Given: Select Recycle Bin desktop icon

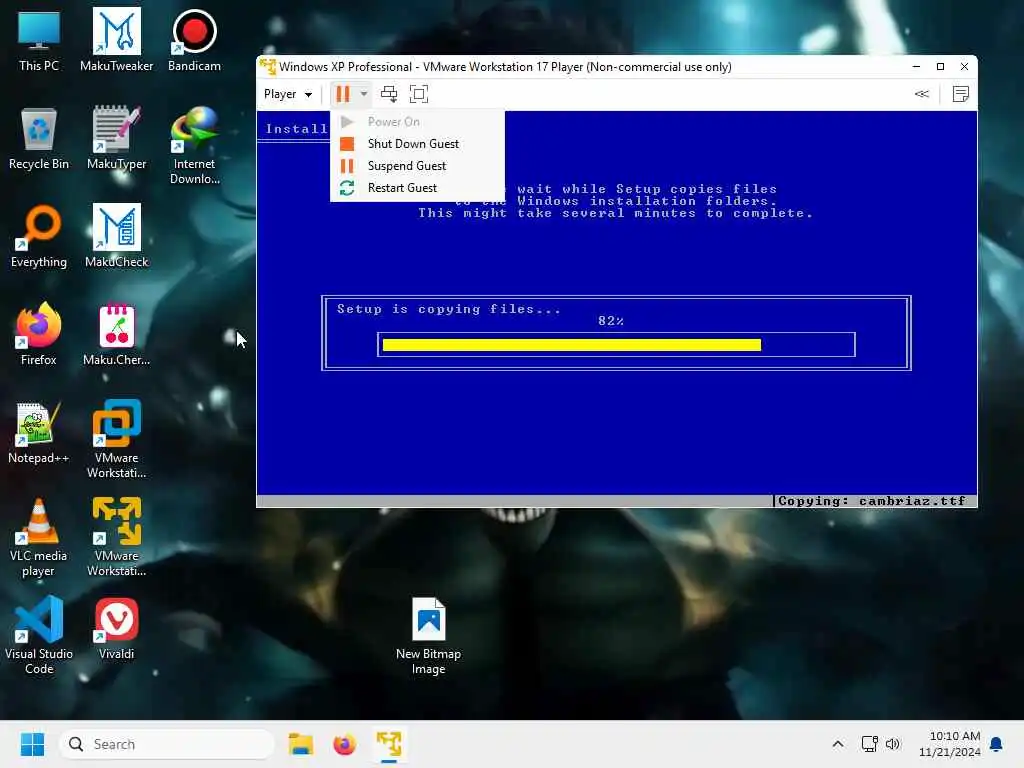Looking at the screenshot, I should tap(39, 138).
